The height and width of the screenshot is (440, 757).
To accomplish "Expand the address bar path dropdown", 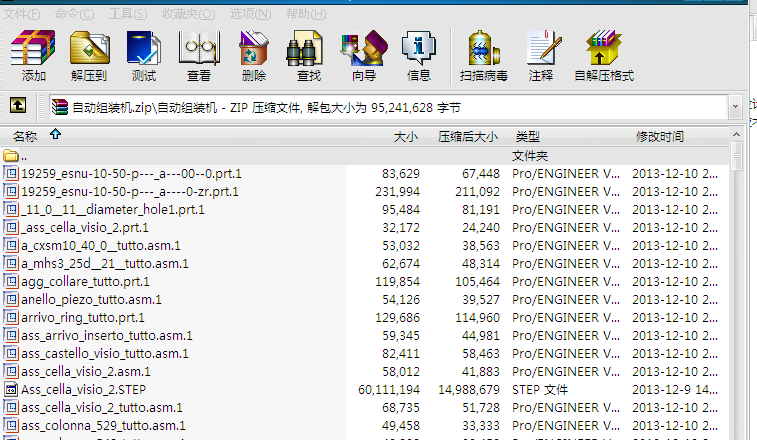I will 735,107.
